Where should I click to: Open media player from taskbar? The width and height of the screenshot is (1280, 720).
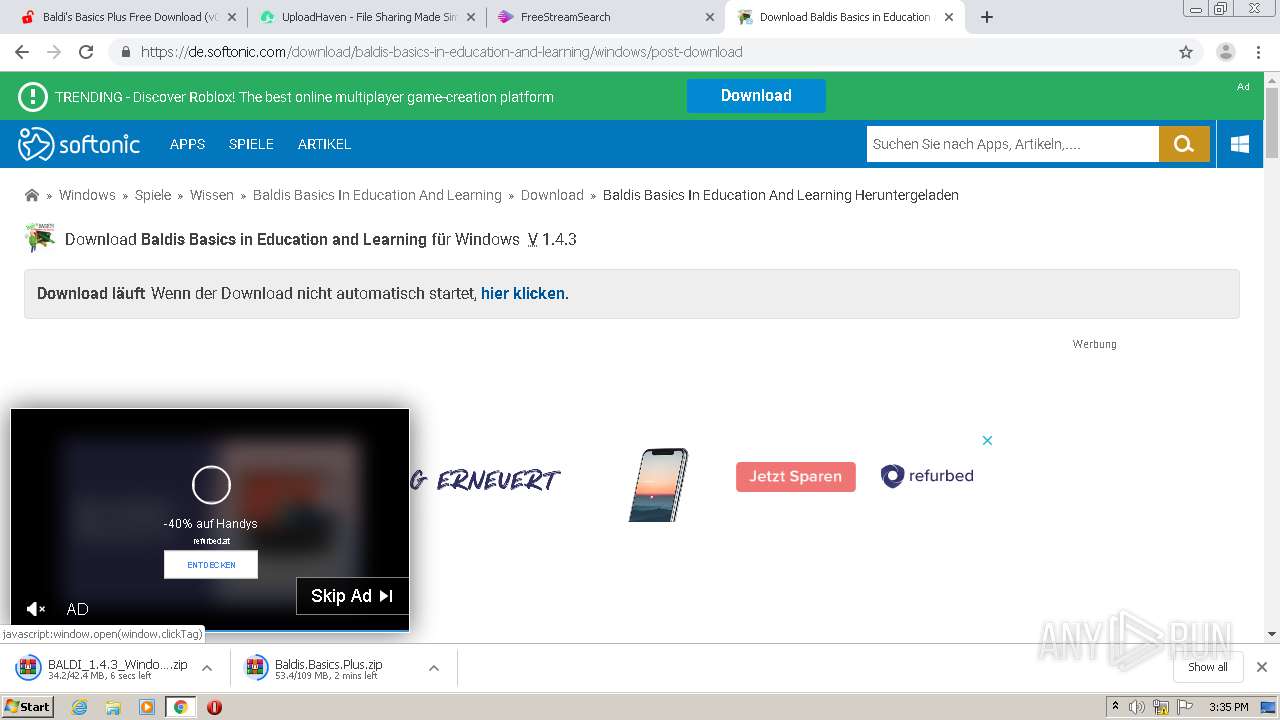(x=147, y=707)
